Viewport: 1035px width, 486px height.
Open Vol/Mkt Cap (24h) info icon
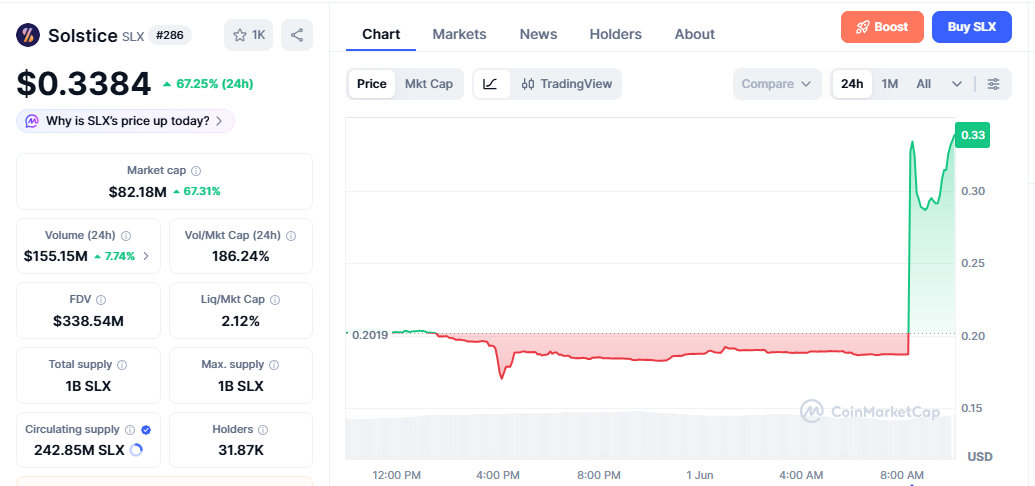(x=291, y=235)
